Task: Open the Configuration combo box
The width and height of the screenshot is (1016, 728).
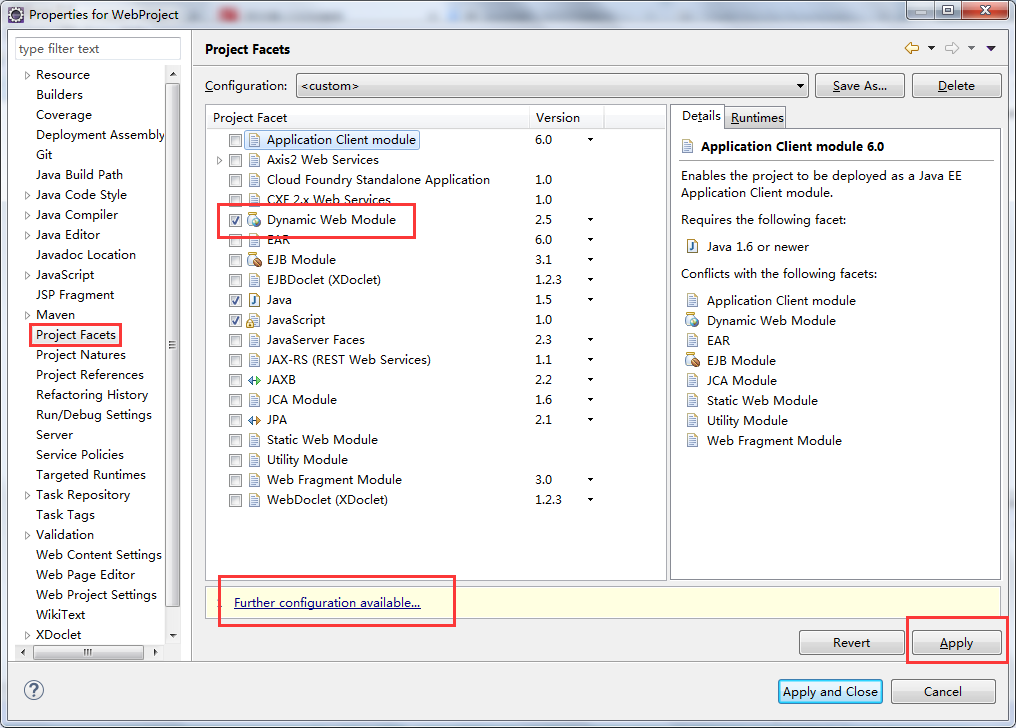Action: tap(552, 85)
